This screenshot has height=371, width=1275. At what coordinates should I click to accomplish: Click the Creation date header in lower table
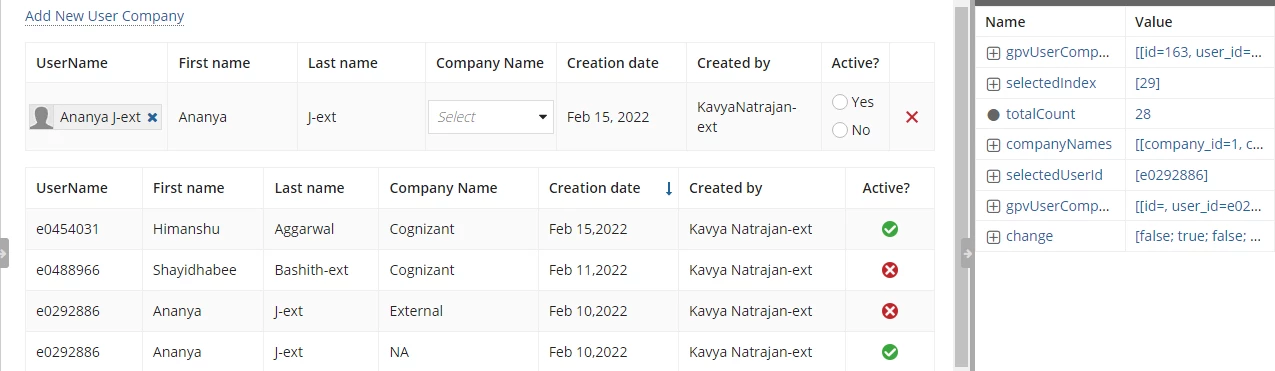click(594, 188)
